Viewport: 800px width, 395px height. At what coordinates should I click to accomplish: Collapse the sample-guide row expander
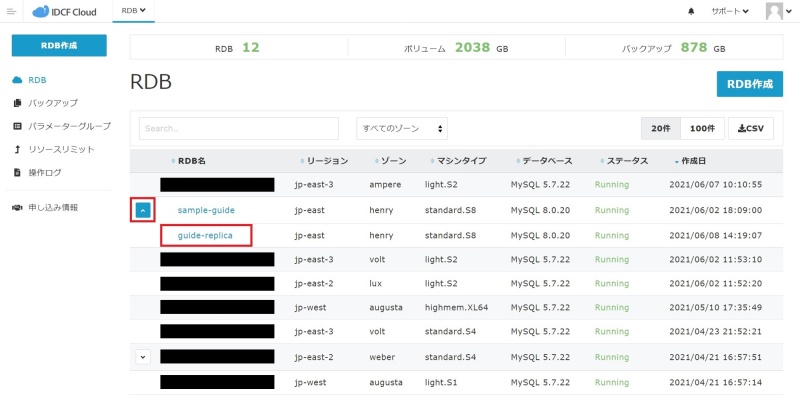(x=143, y=210)
